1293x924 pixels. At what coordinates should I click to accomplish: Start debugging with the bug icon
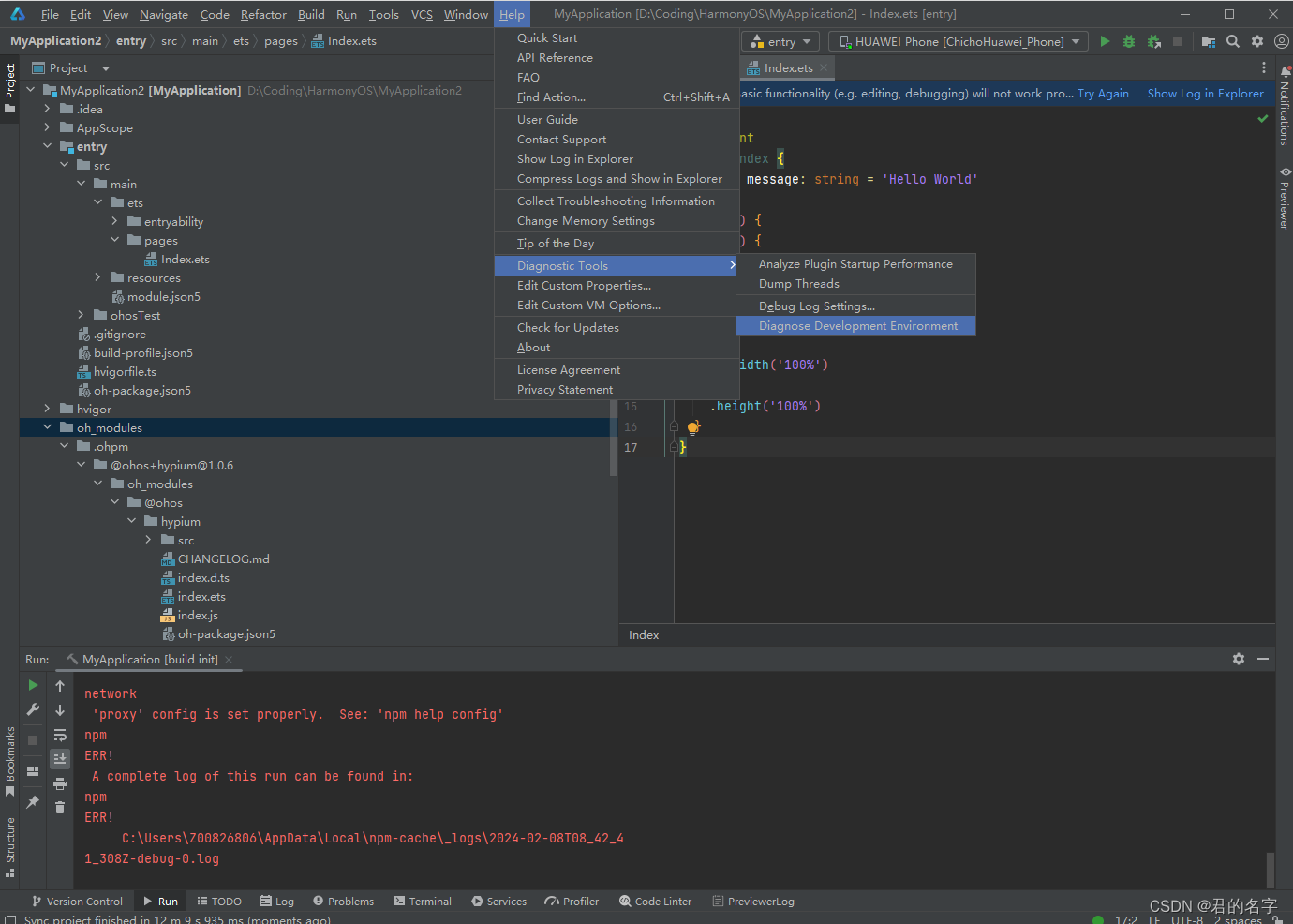point(1129,41)
